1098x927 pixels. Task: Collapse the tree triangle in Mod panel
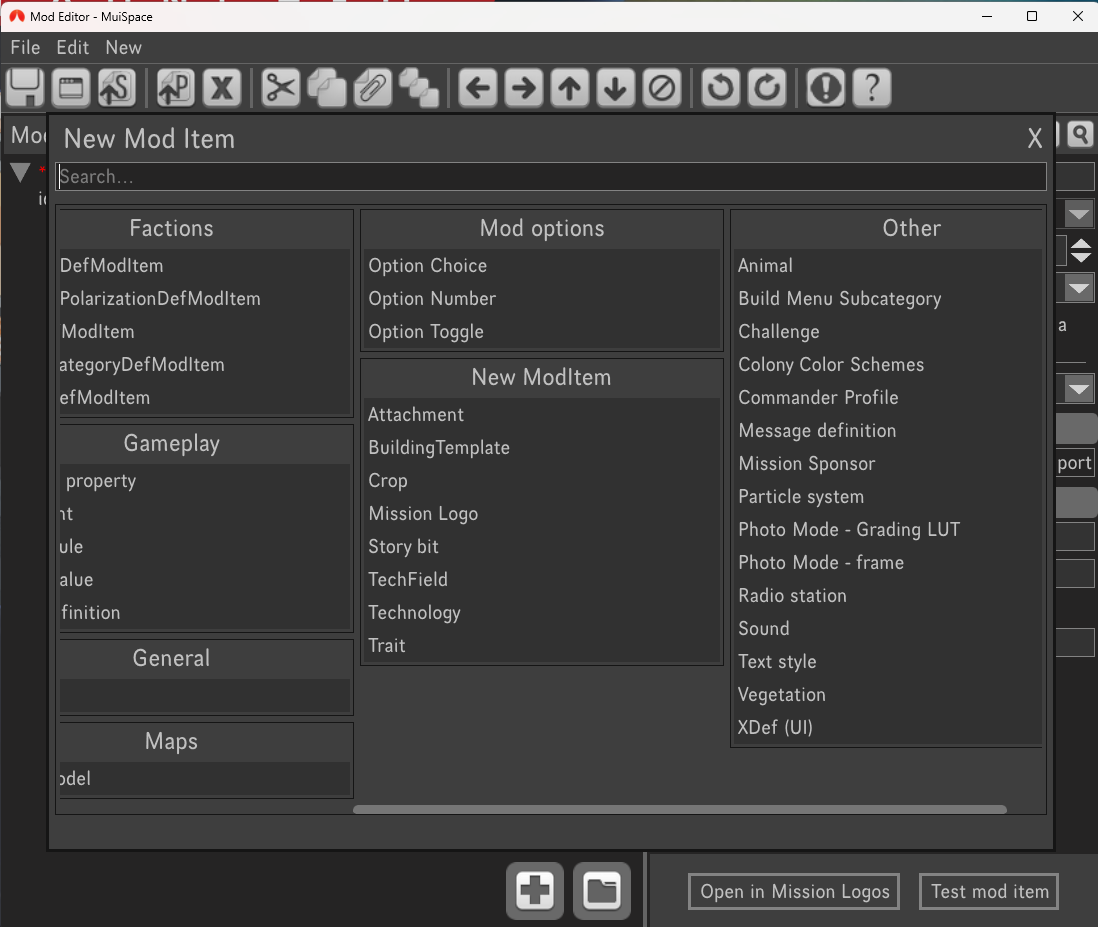click(x=20, y=172)
